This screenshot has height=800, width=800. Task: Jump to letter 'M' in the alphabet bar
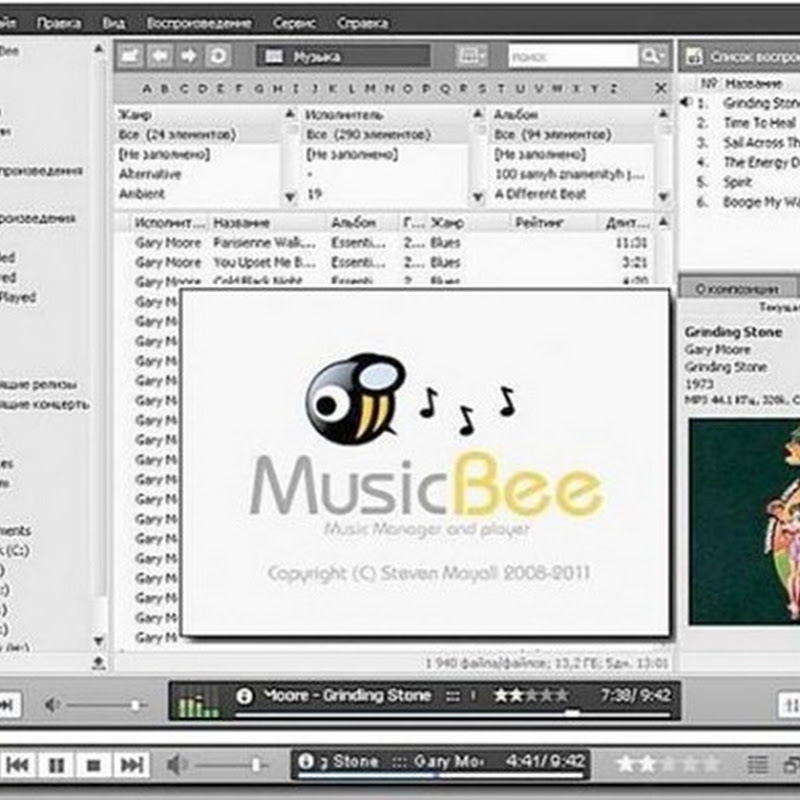(x=370, y=89)
